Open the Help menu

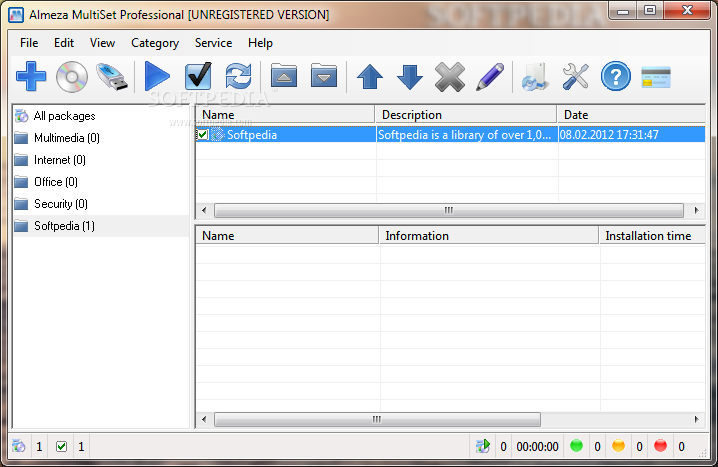[x=260, y=43]
